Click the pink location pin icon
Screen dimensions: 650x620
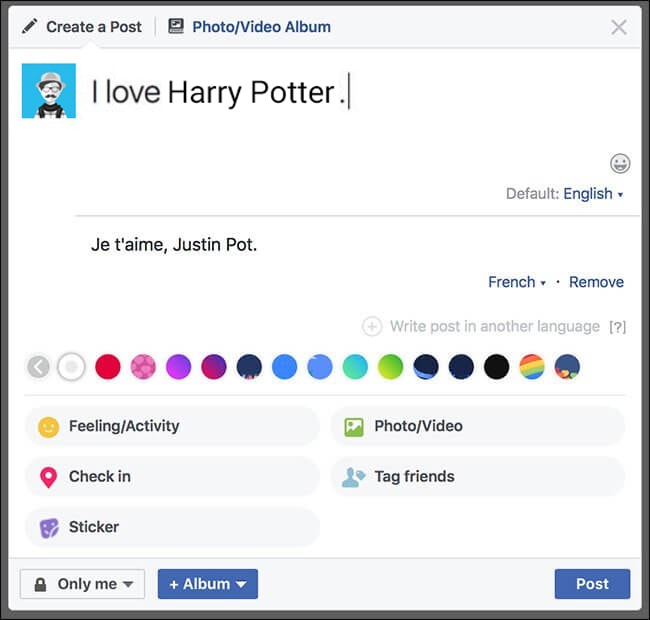(x=49, y=477)
